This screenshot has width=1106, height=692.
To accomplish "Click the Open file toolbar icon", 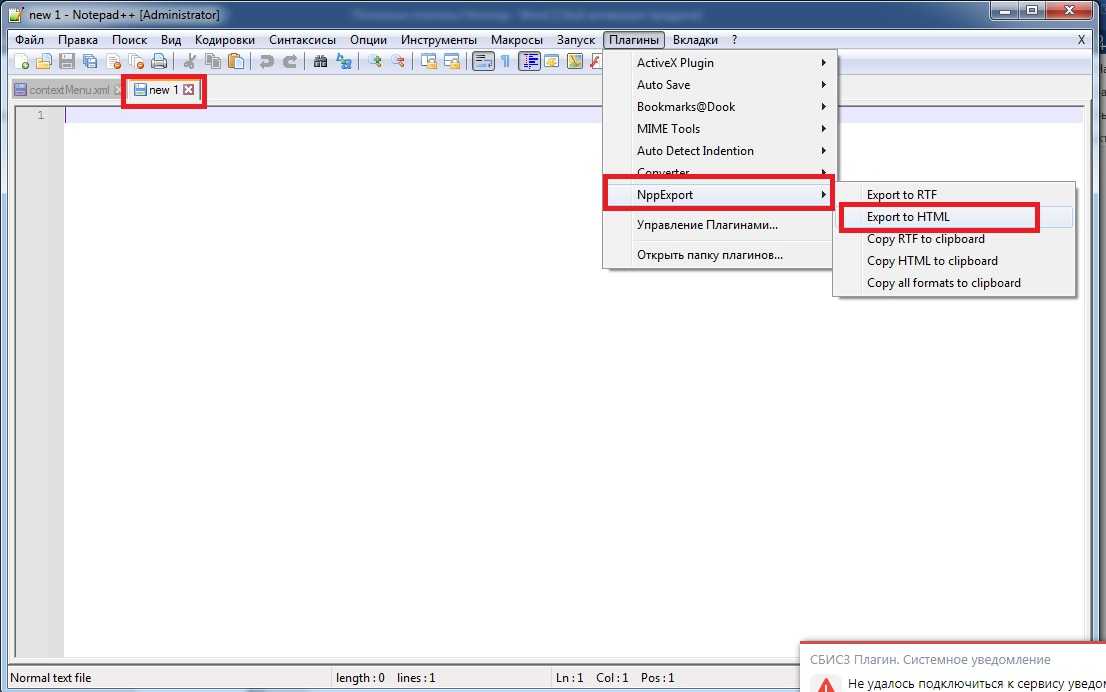I will [x=44, y=62].
